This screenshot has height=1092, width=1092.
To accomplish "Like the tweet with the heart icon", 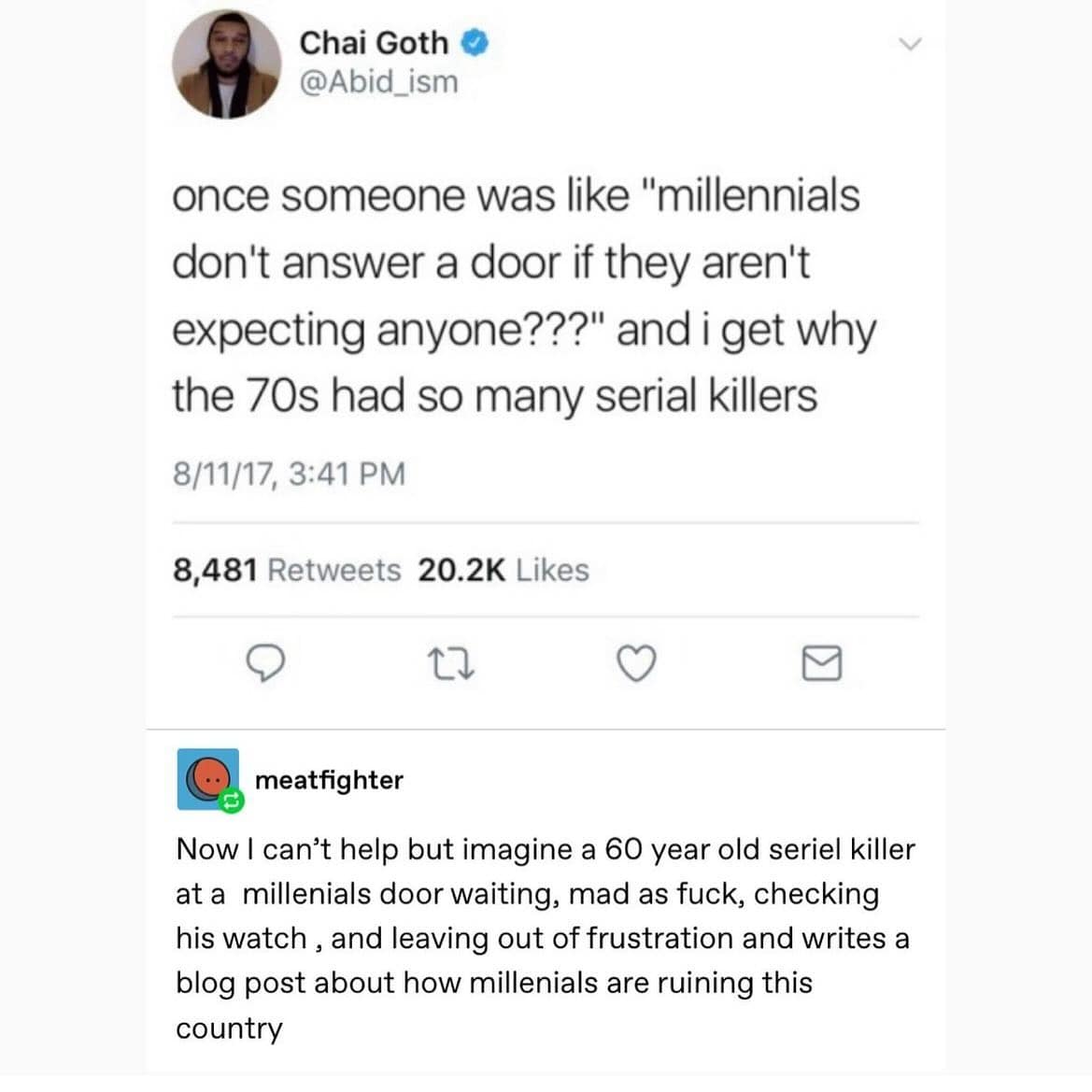I will pyautogui.click(x=637, y=664).
